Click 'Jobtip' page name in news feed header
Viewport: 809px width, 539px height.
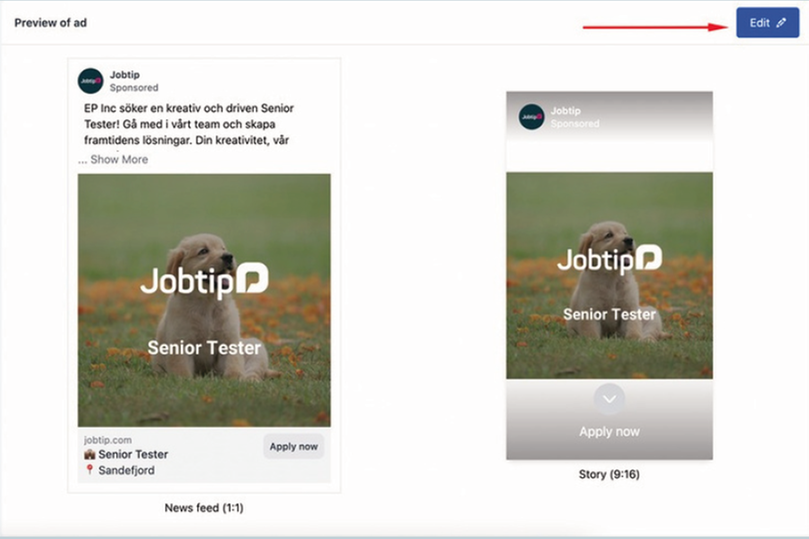[124, 75]
